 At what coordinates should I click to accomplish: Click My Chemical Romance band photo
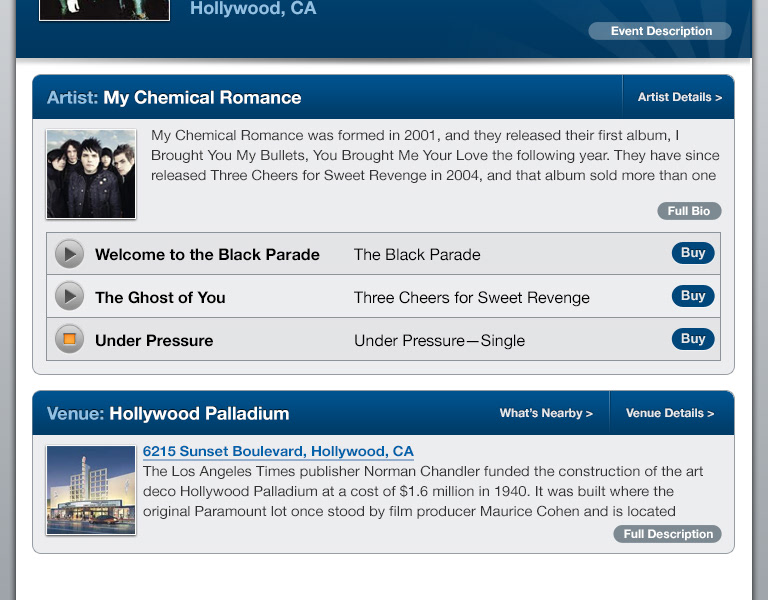click(x=91, y=174)
